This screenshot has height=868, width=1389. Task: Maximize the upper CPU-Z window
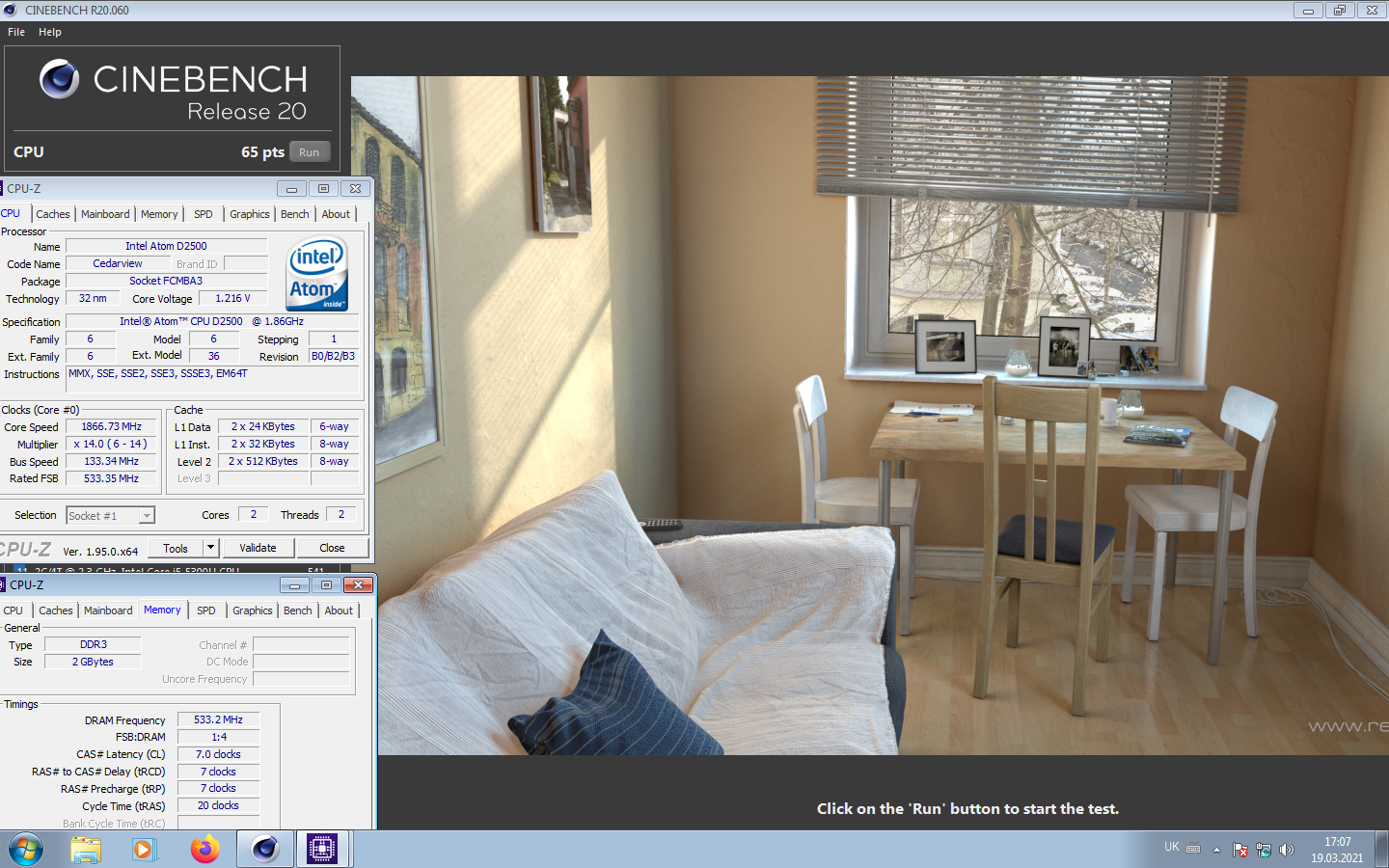coord(323,189)
